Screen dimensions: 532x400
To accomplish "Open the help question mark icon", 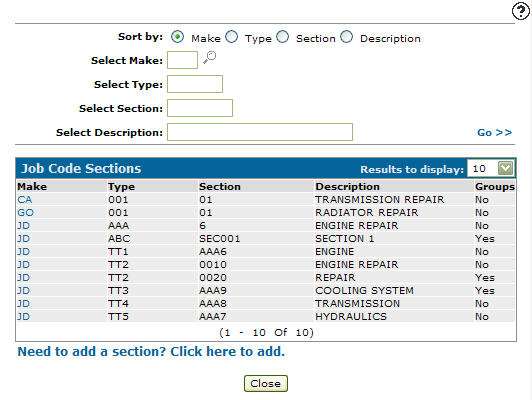I will [x=521, y=11].
